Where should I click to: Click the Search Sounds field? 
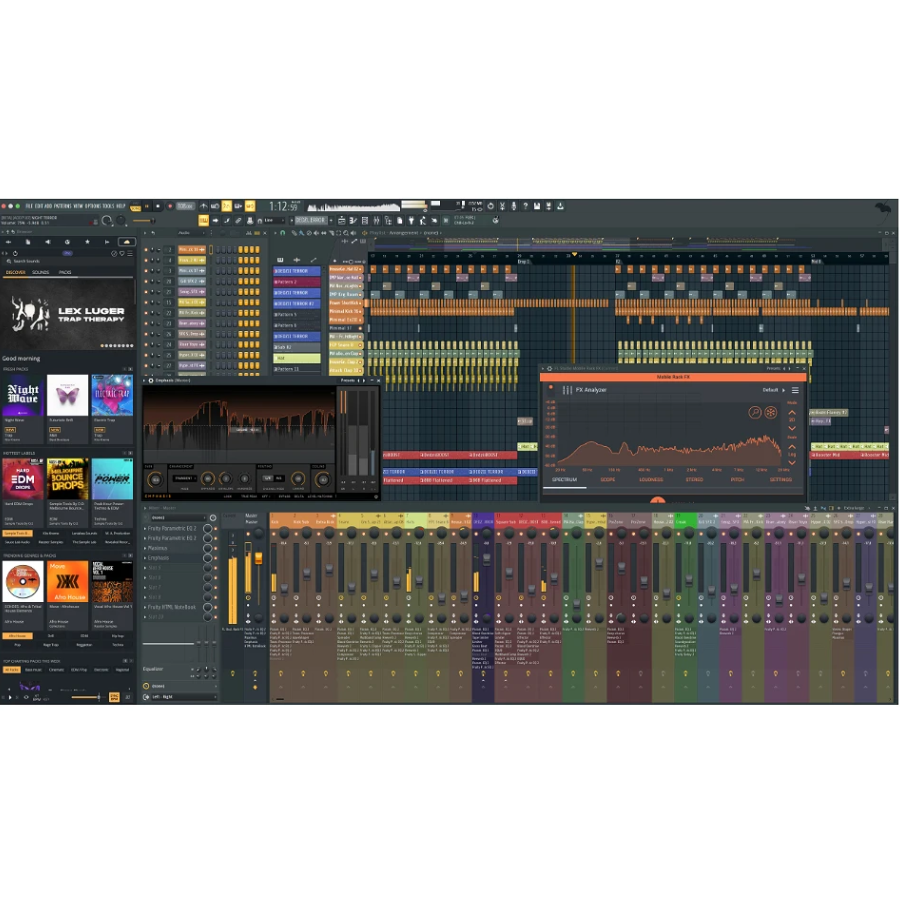68,261
